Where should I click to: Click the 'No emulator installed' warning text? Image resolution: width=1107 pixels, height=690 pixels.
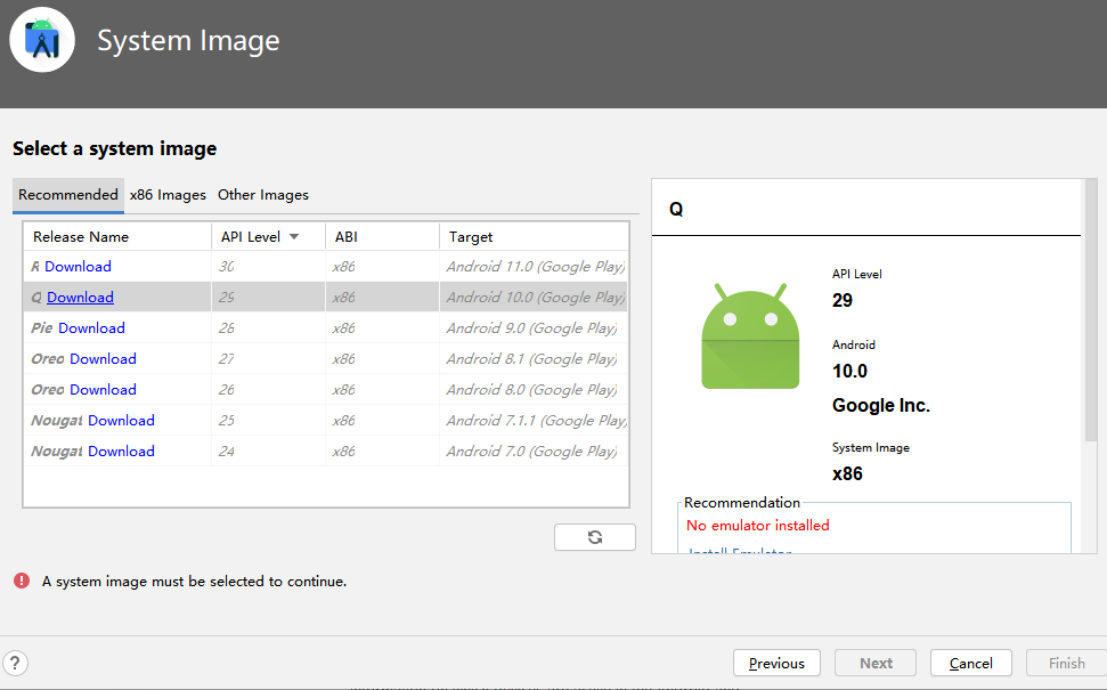[758, 525]
